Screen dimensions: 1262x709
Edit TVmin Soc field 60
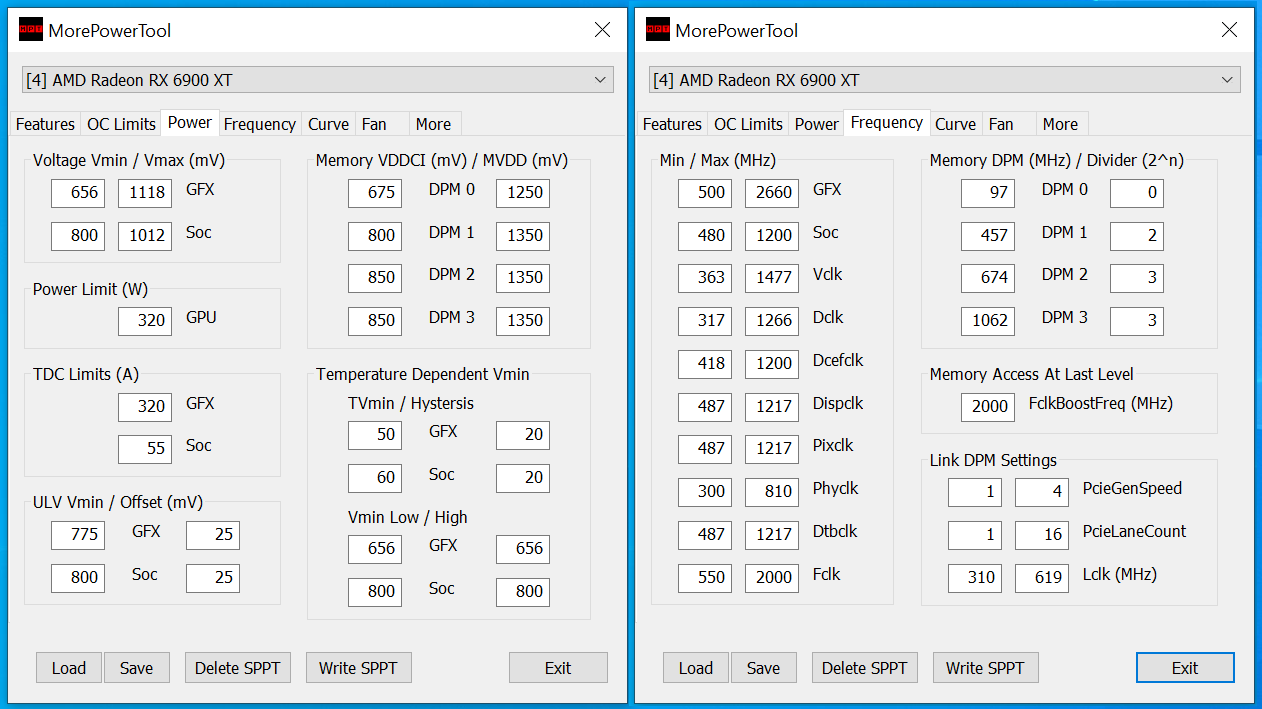(375, 478)
